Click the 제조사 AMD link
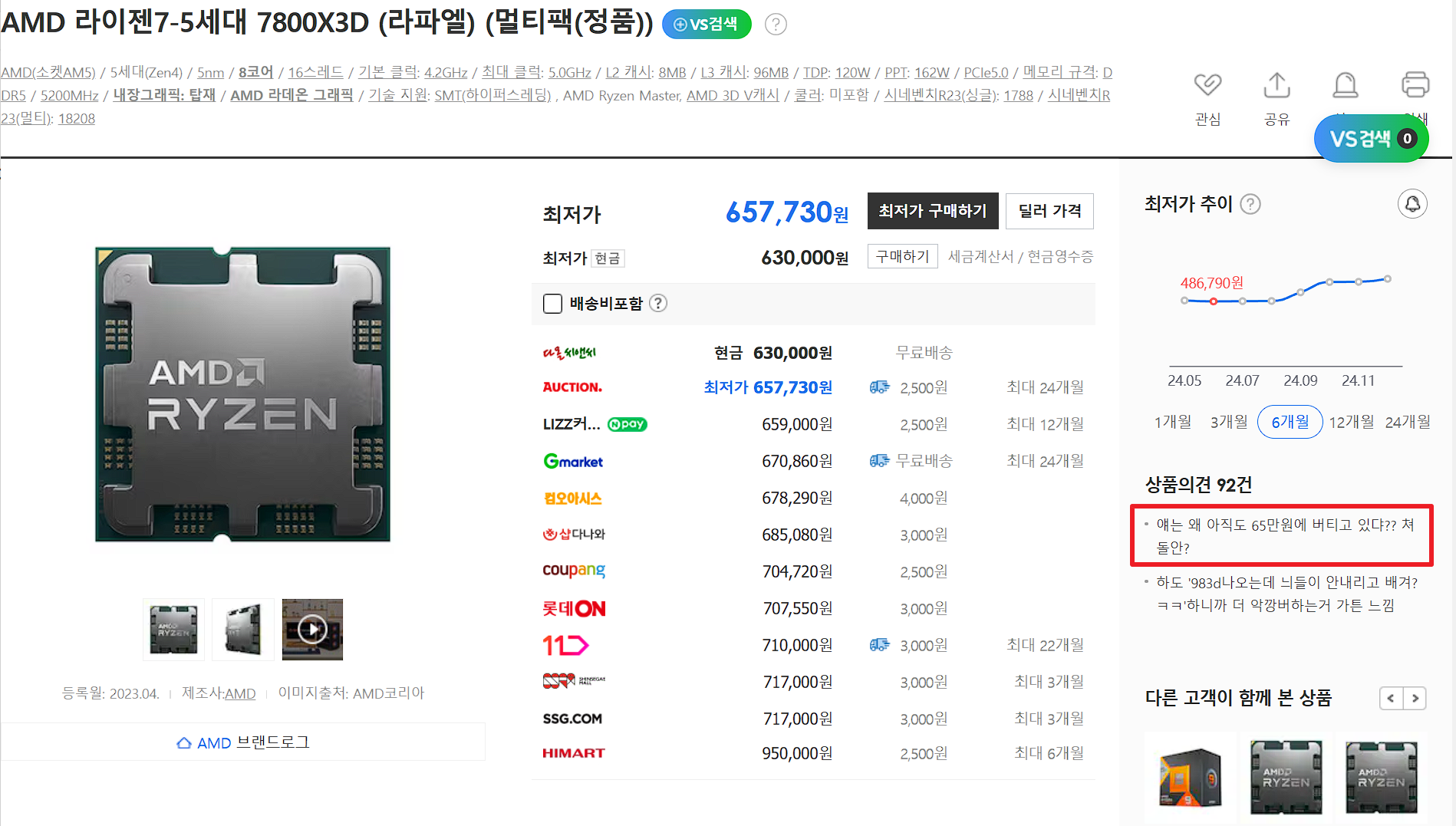 (240, 693)
